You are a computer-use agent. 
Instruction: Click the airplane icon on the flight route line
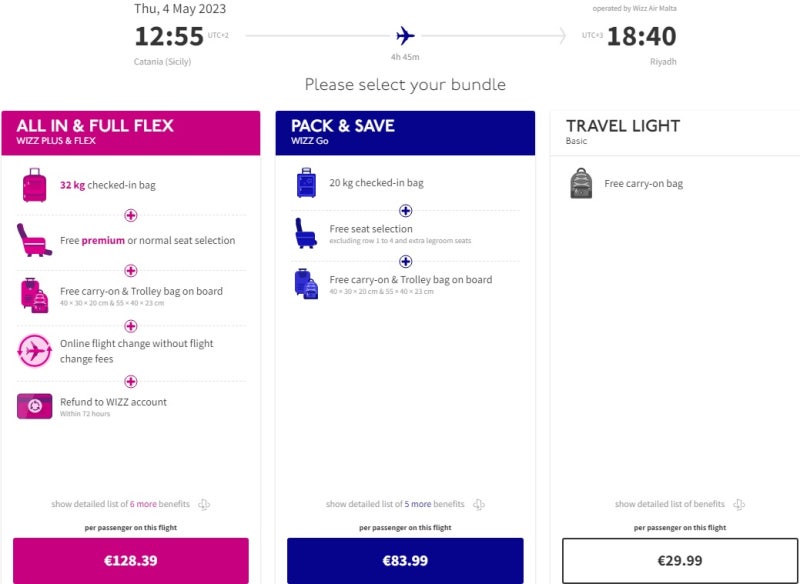[x=405, y=36]
